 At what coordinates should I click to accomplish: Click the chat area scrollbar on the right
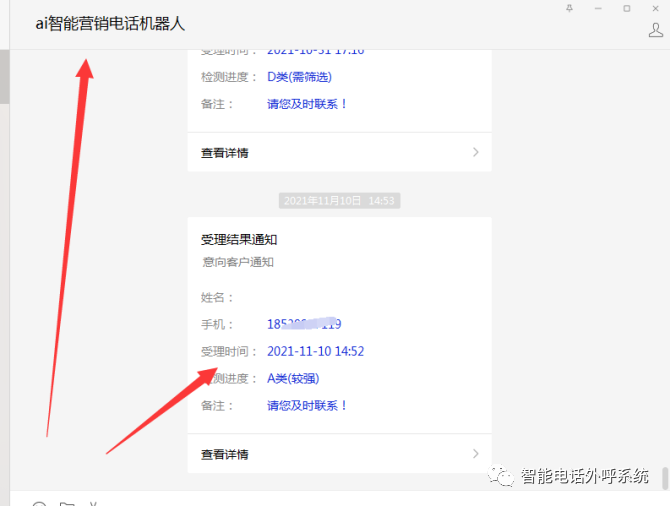[x=665, y=479]
